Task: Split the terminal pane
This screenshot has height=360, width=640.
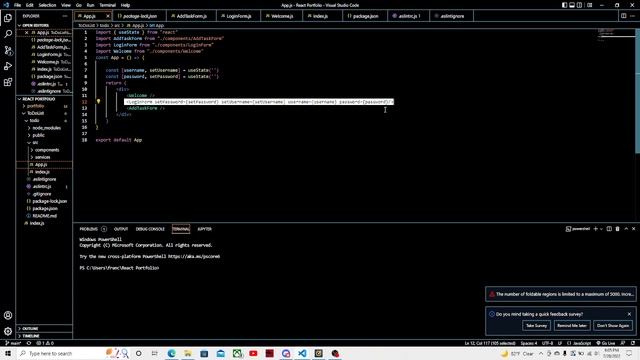Action: (609, 229)
